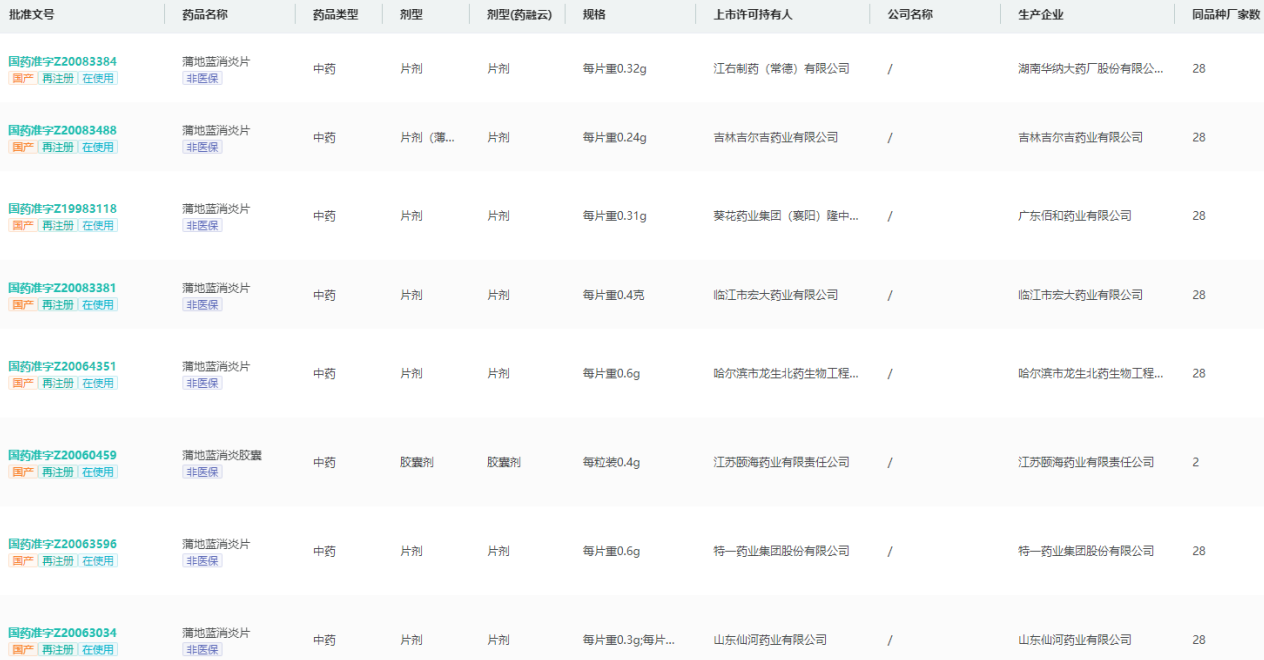Viewport: 1264px width, 660px height.
Task: Click the 公司名称 column header
Action: point(910,15)
